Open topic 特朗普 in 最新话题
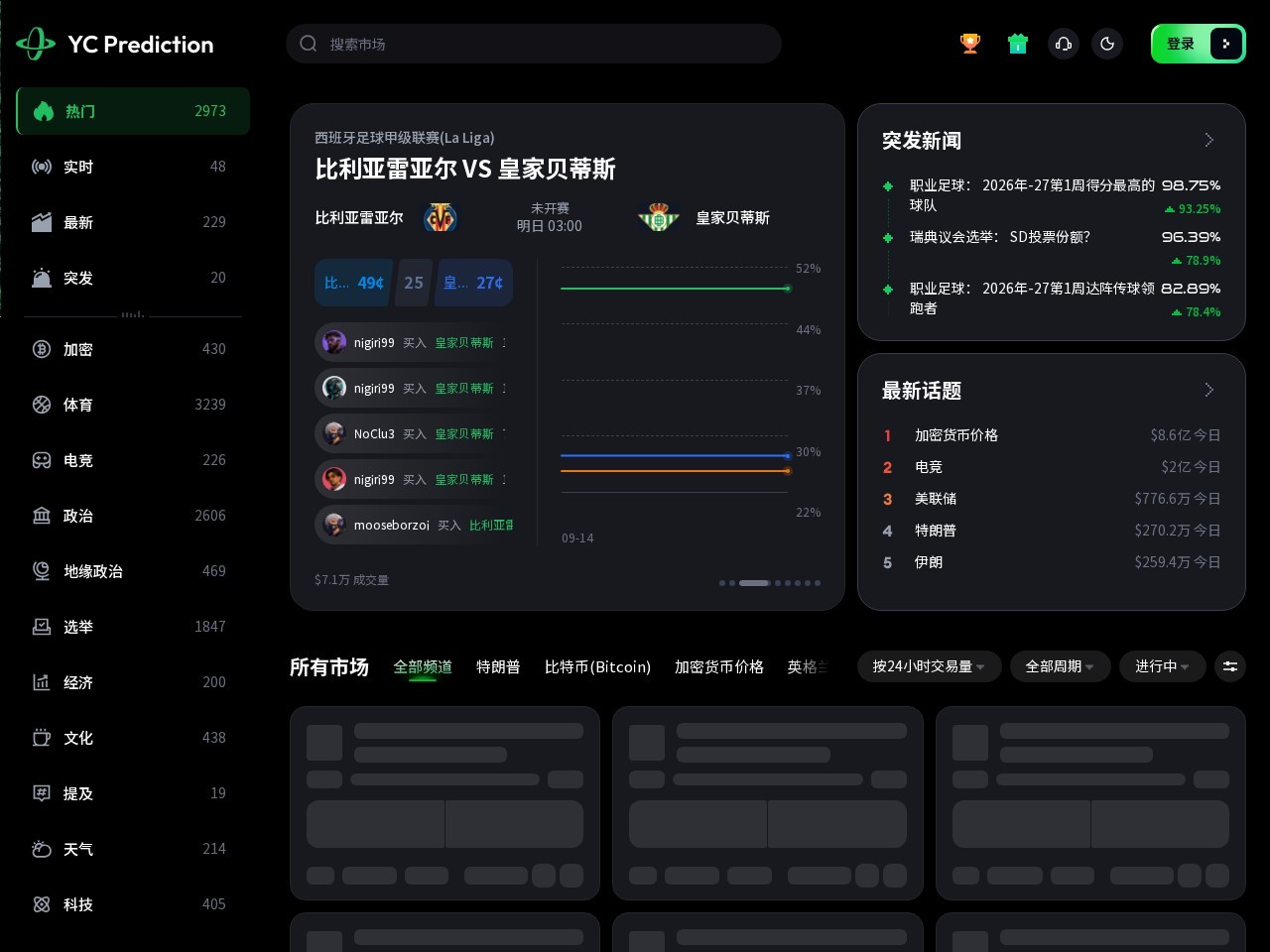The image size is (1270, 952). (1052, 531)
